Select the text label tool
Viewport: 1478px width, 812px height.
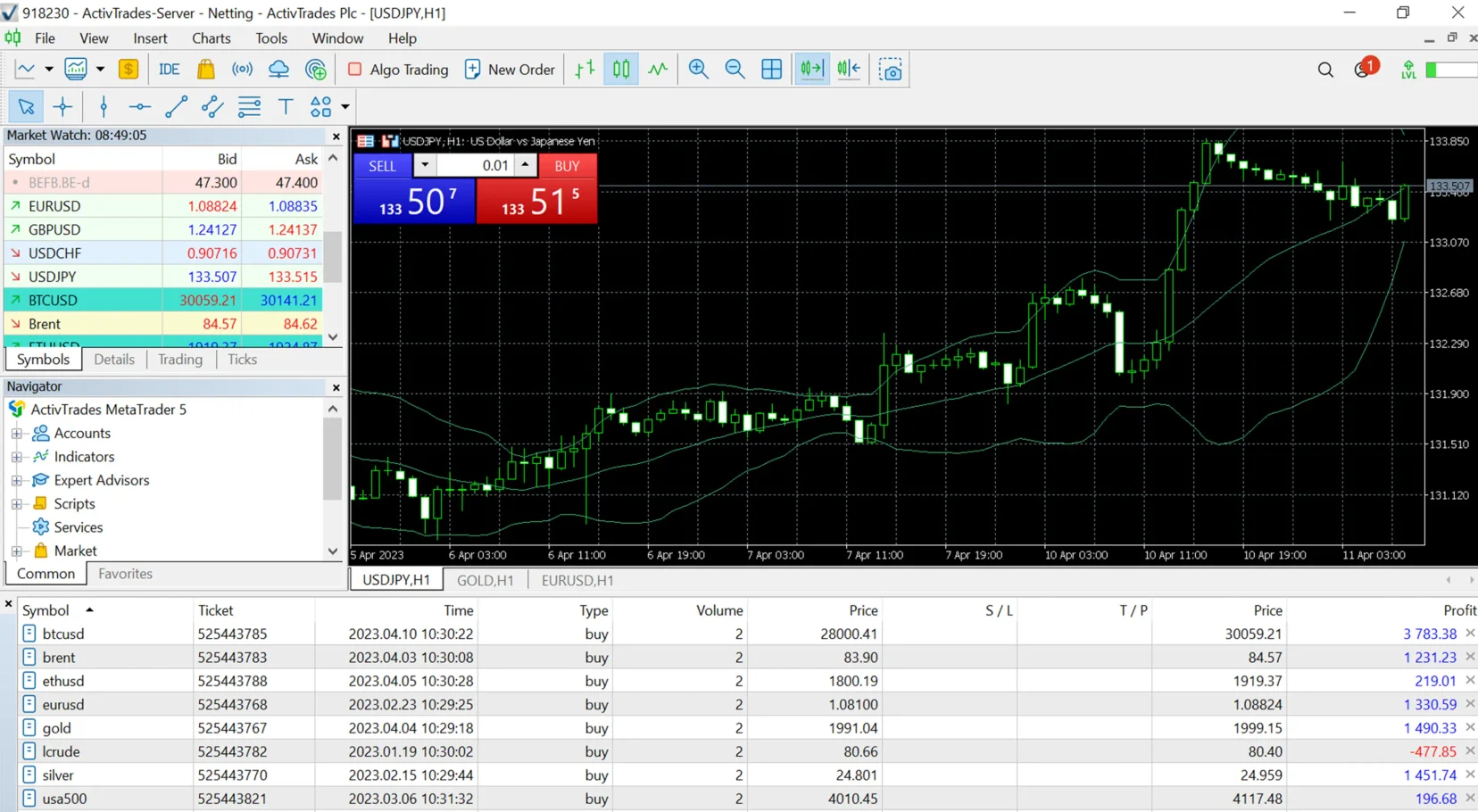(286, 107)
